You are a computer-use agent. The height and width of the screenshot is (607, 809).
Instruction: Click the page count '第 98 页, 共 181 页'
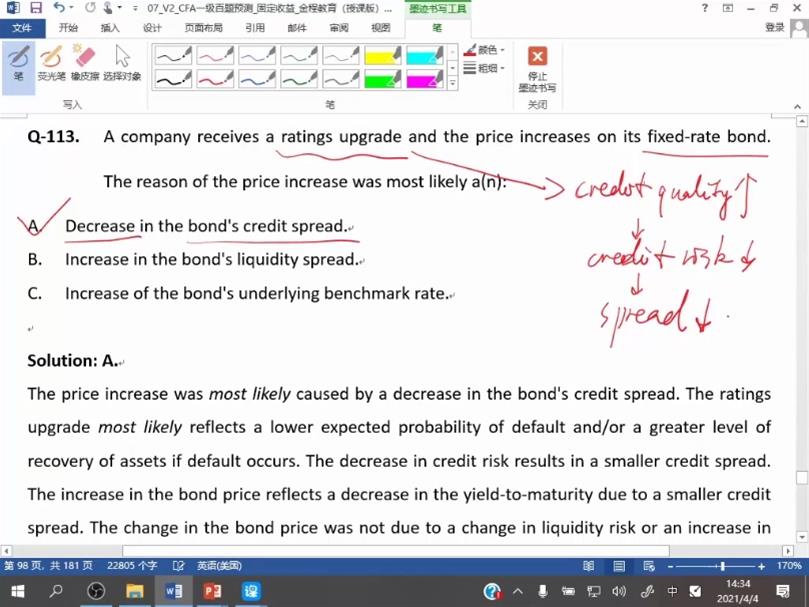tap(48, 566)
